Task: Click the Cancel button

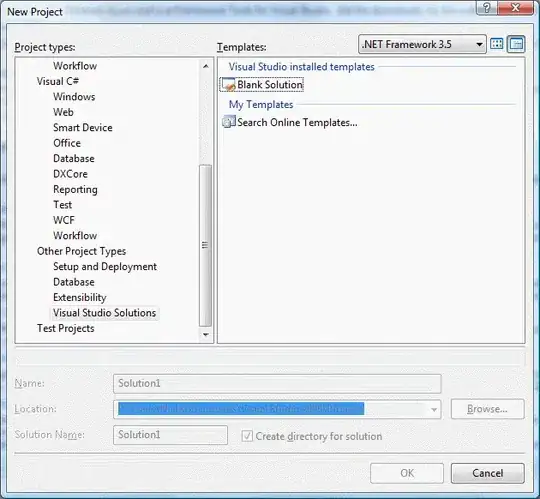Action: coord(488,473)
